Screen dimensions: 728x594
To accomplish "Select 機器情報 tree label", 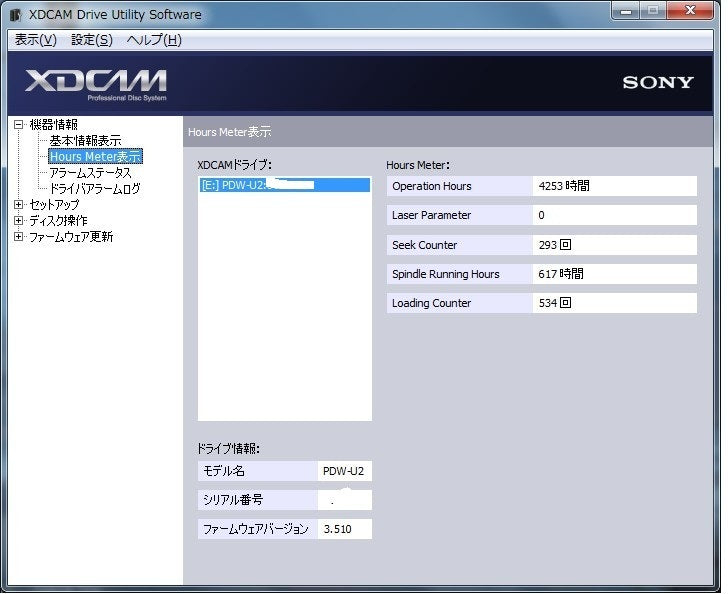I will pyautogui.click(x=53, y=124).
